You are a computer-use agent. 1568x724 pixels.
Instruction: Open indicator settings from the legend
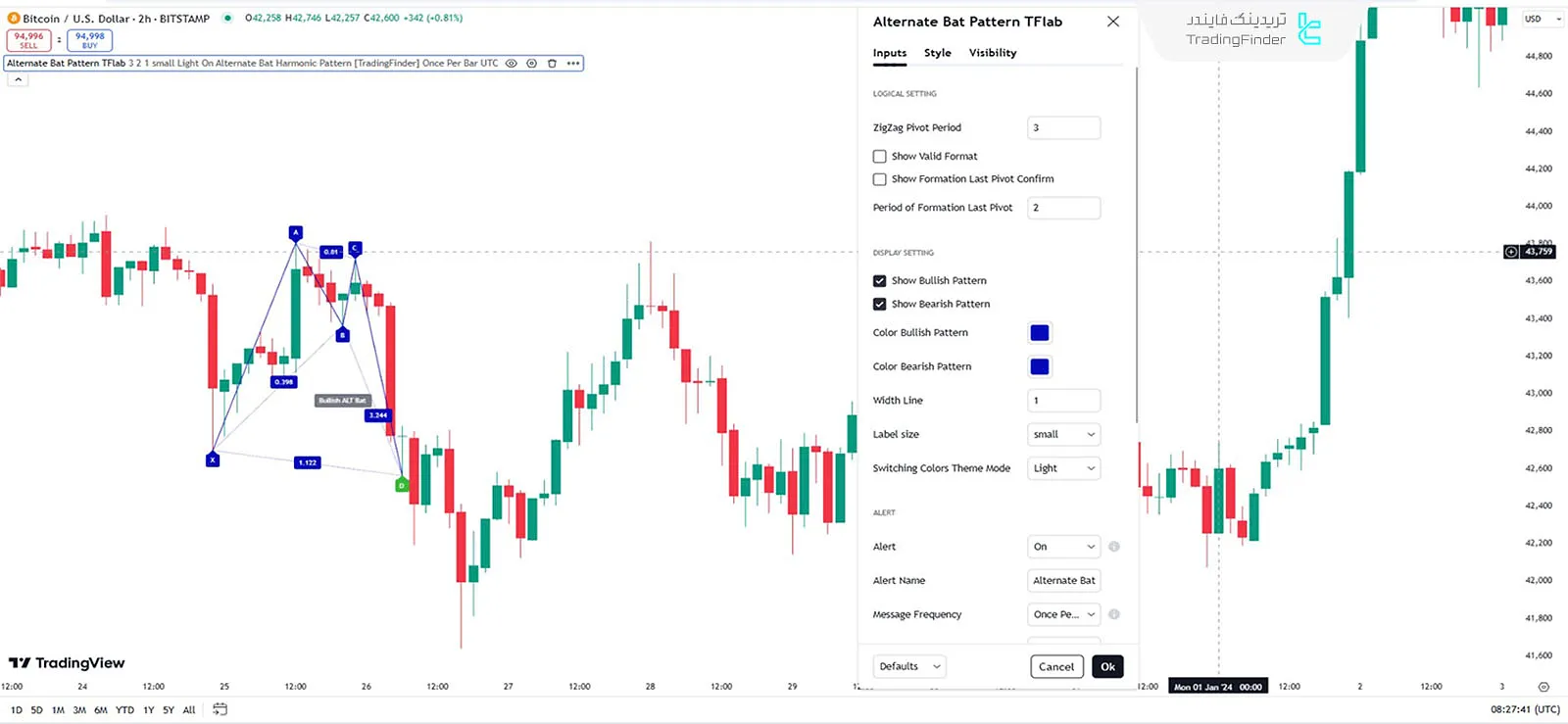(x=531, y=64)
